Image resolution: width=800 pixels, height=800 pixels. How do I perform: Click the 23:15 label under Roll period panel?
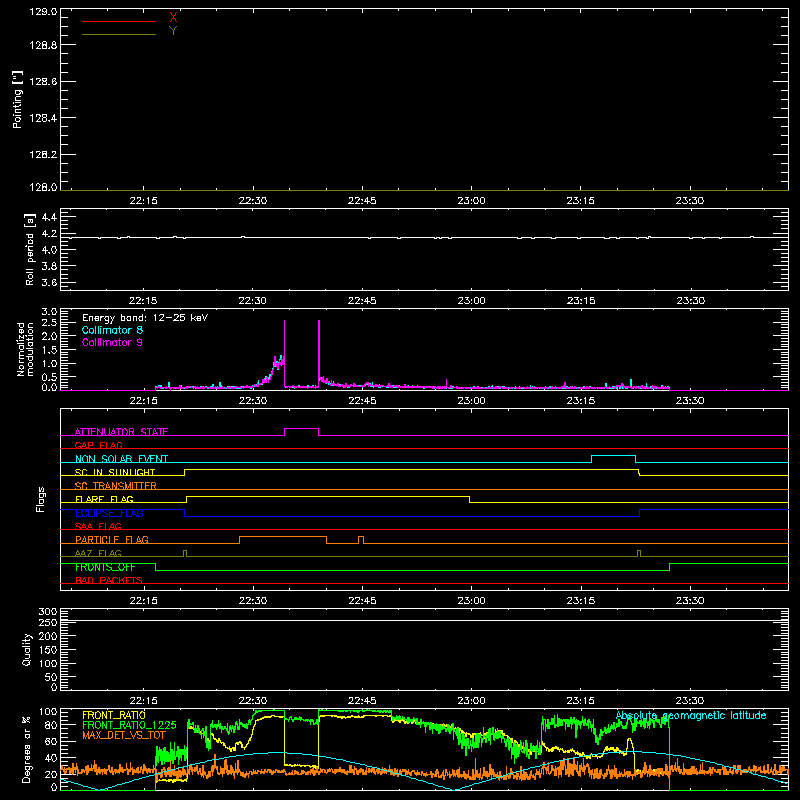(581, 301)
